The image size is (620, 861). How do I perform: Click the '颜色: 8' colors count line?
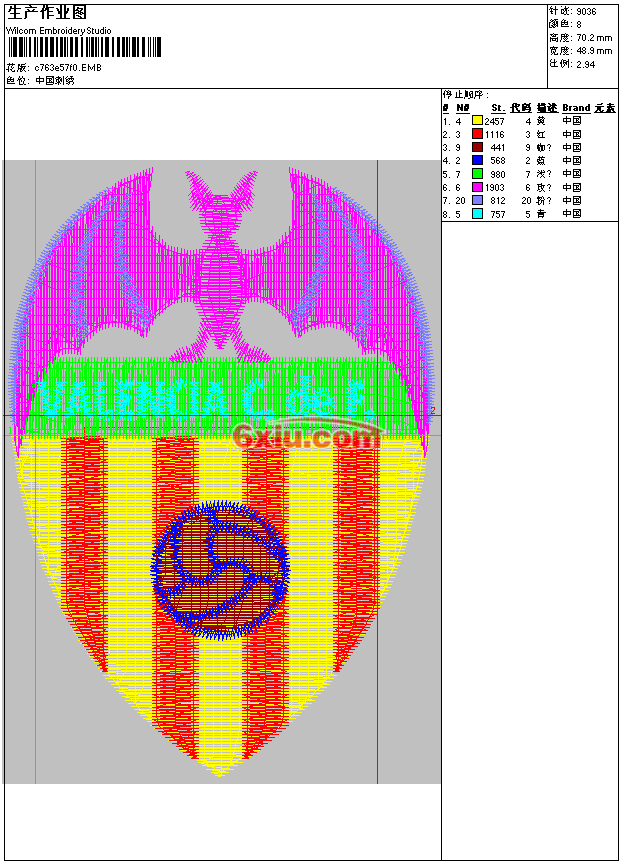(x=565, y=24)
